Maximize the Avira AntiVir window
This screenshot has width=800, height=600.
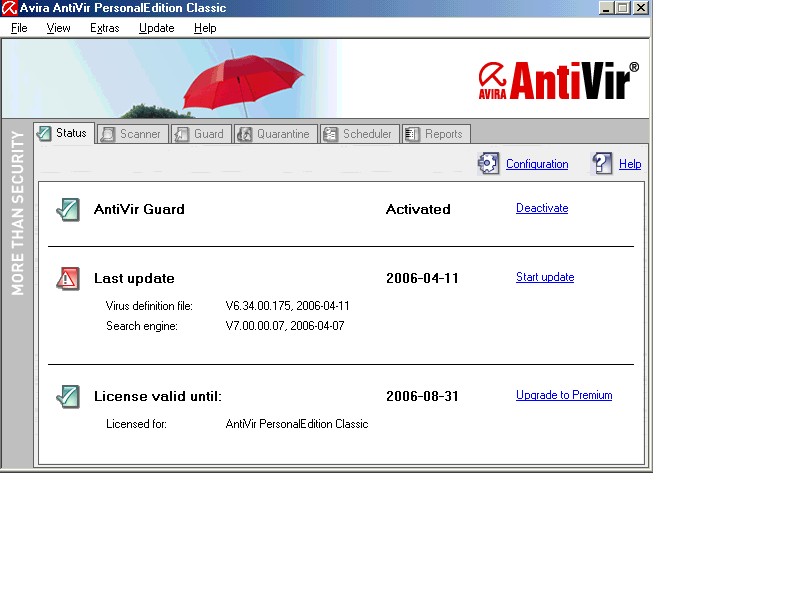click(x=623, y=8)
